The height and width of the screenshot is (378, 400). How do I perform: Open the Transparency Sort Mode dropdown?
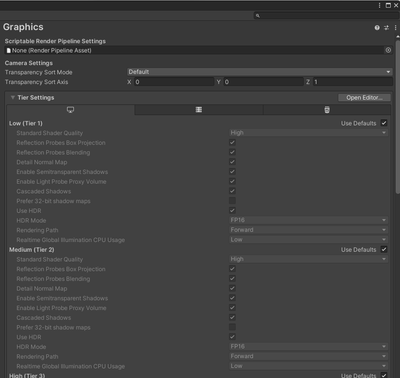[259, 72]
